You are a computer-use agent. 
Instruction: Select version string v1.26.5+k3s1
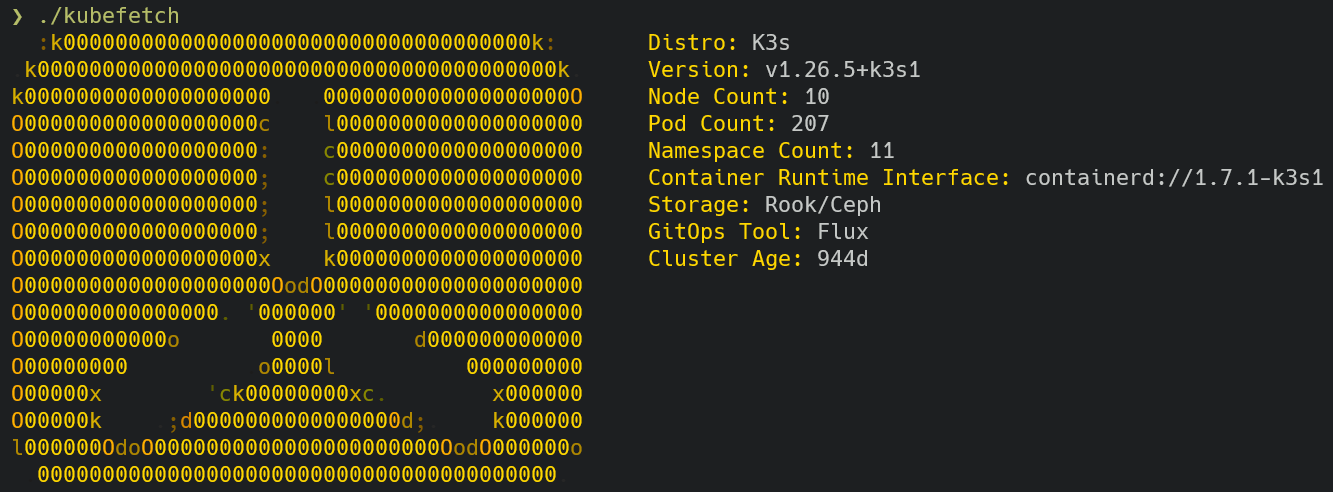coord(842,70)
